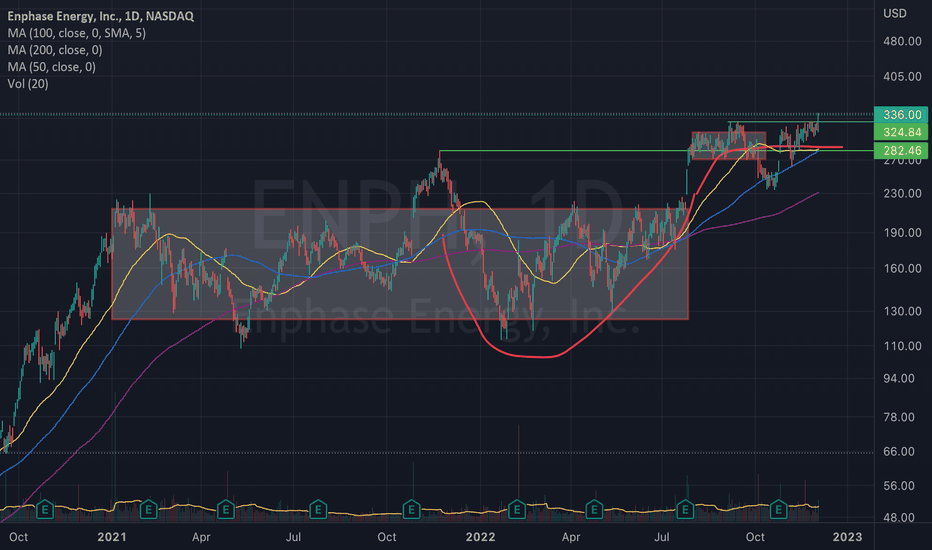Click the 48.00 price axis label

click(x=899, y=517)
